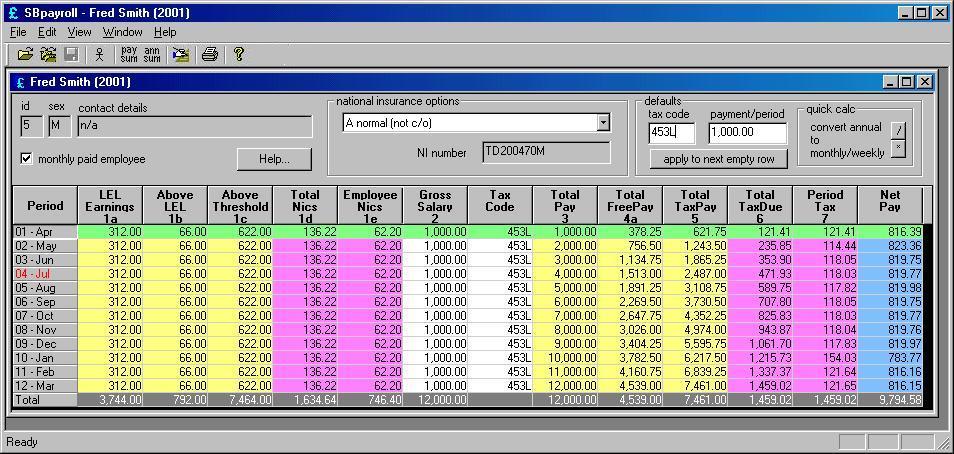Click Net Pay cell 823.36 for May
This screenshot has height=454, width=954.
pos(890,246)
